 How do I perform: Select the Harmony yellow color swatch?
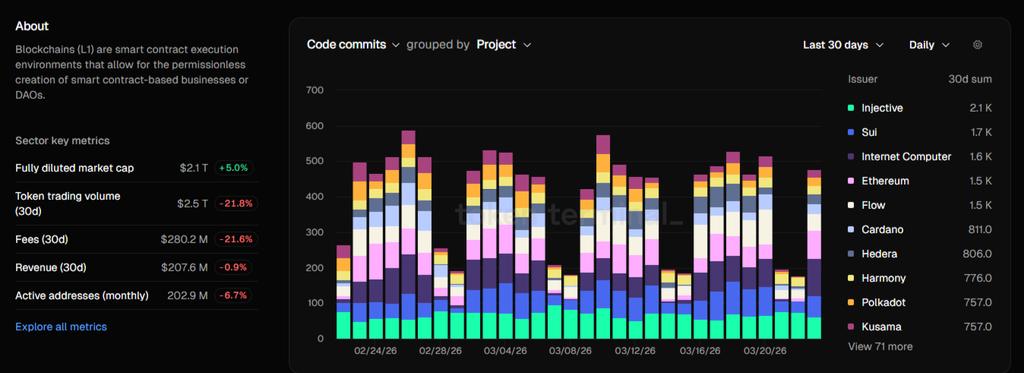(851, 278)
